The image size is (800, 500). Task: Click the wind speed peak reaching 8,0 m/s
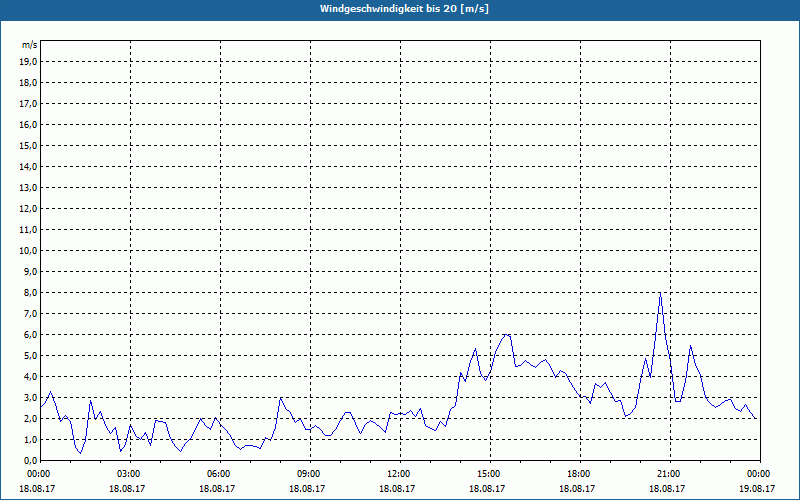coord(660,293)
